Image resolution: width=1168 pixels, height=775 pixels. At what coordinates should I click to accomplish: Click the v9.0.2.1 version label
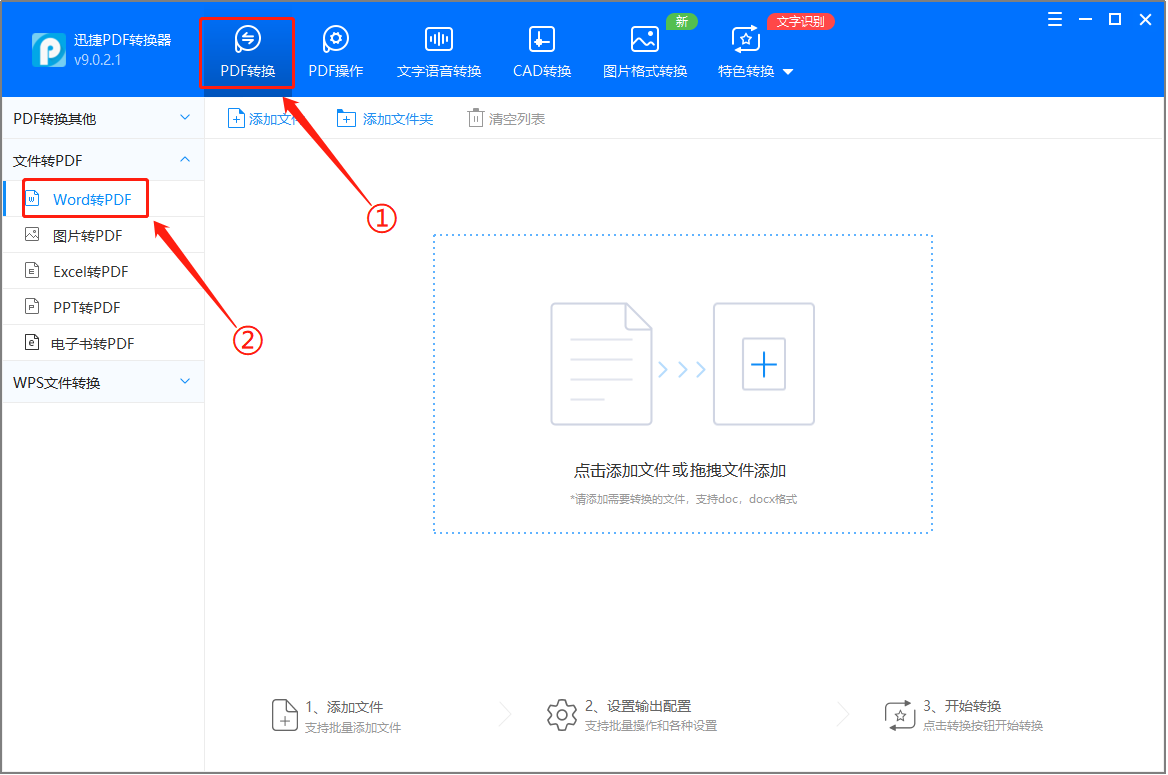coord(98,60)
